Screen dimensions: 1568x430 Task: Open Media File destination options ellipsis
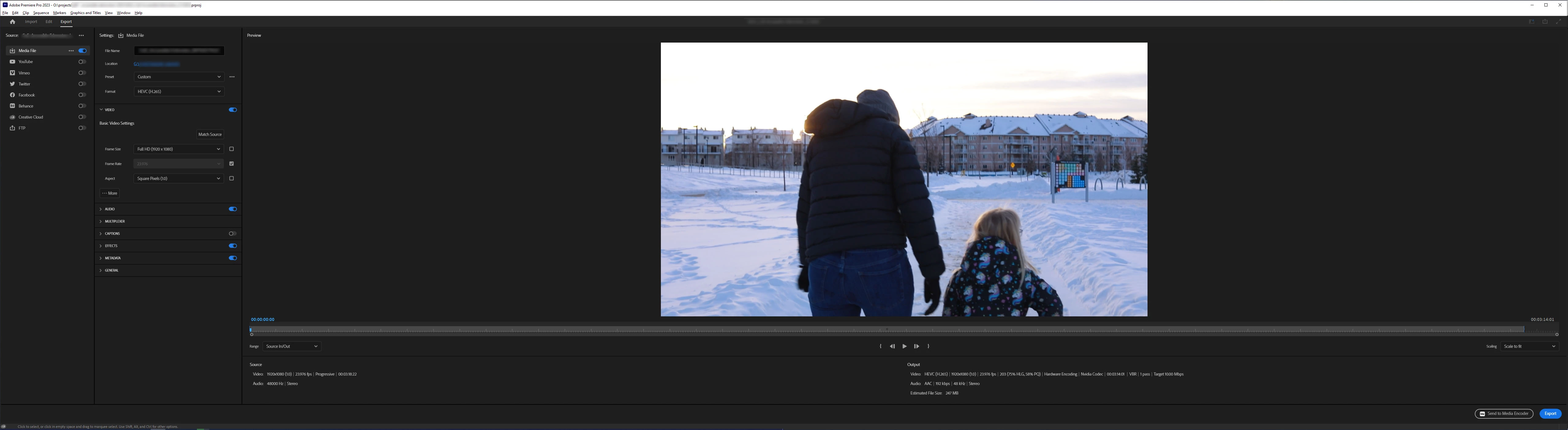[71, 51]
